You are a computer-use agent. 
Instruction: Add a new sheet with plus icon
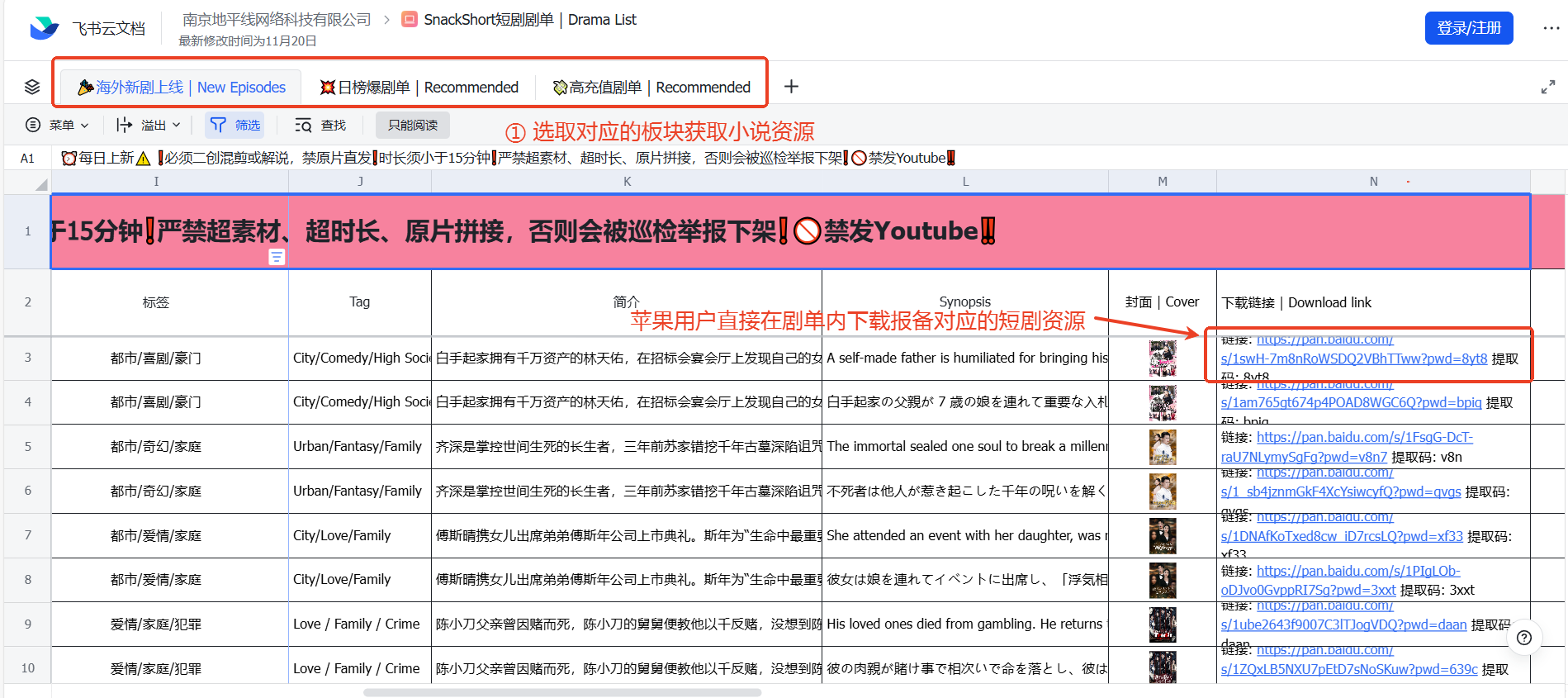[791, 87]
